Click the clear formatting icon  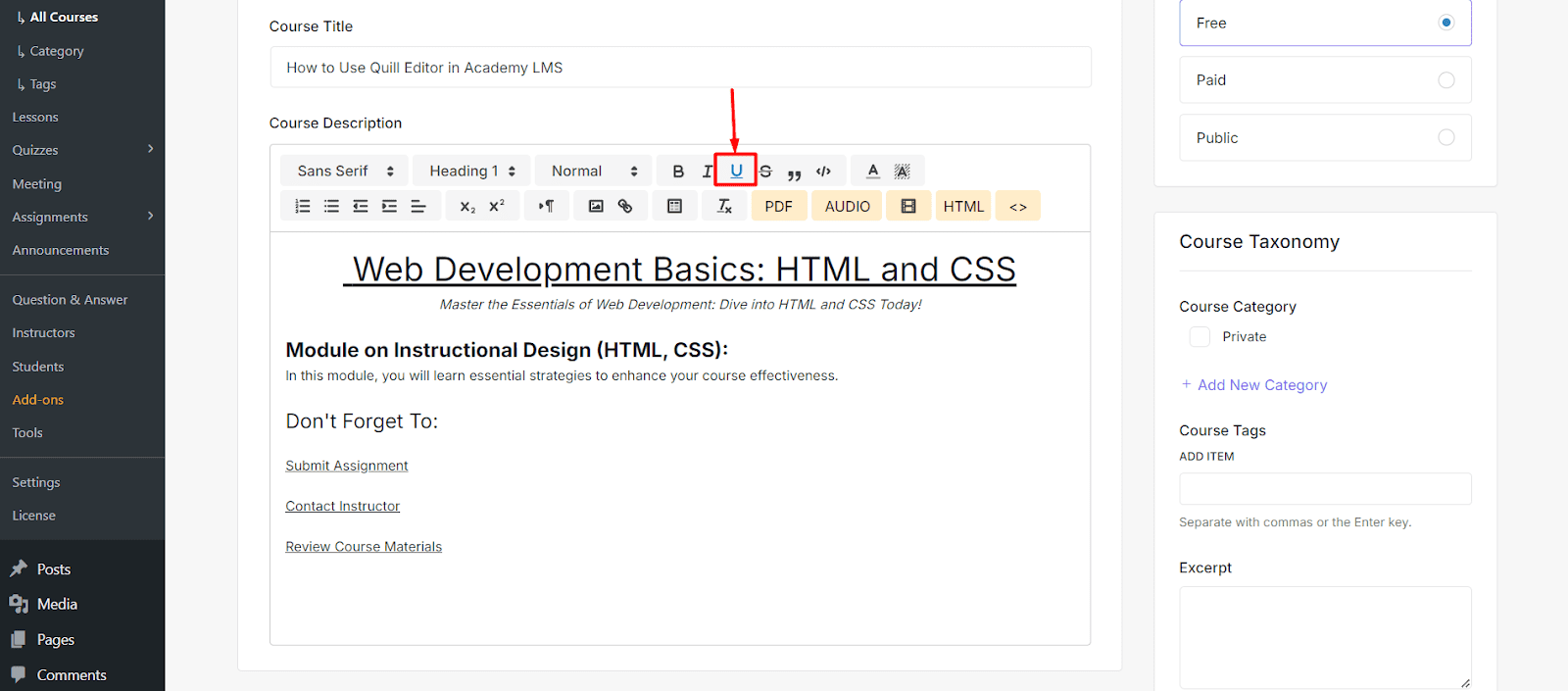coord(724,206)
